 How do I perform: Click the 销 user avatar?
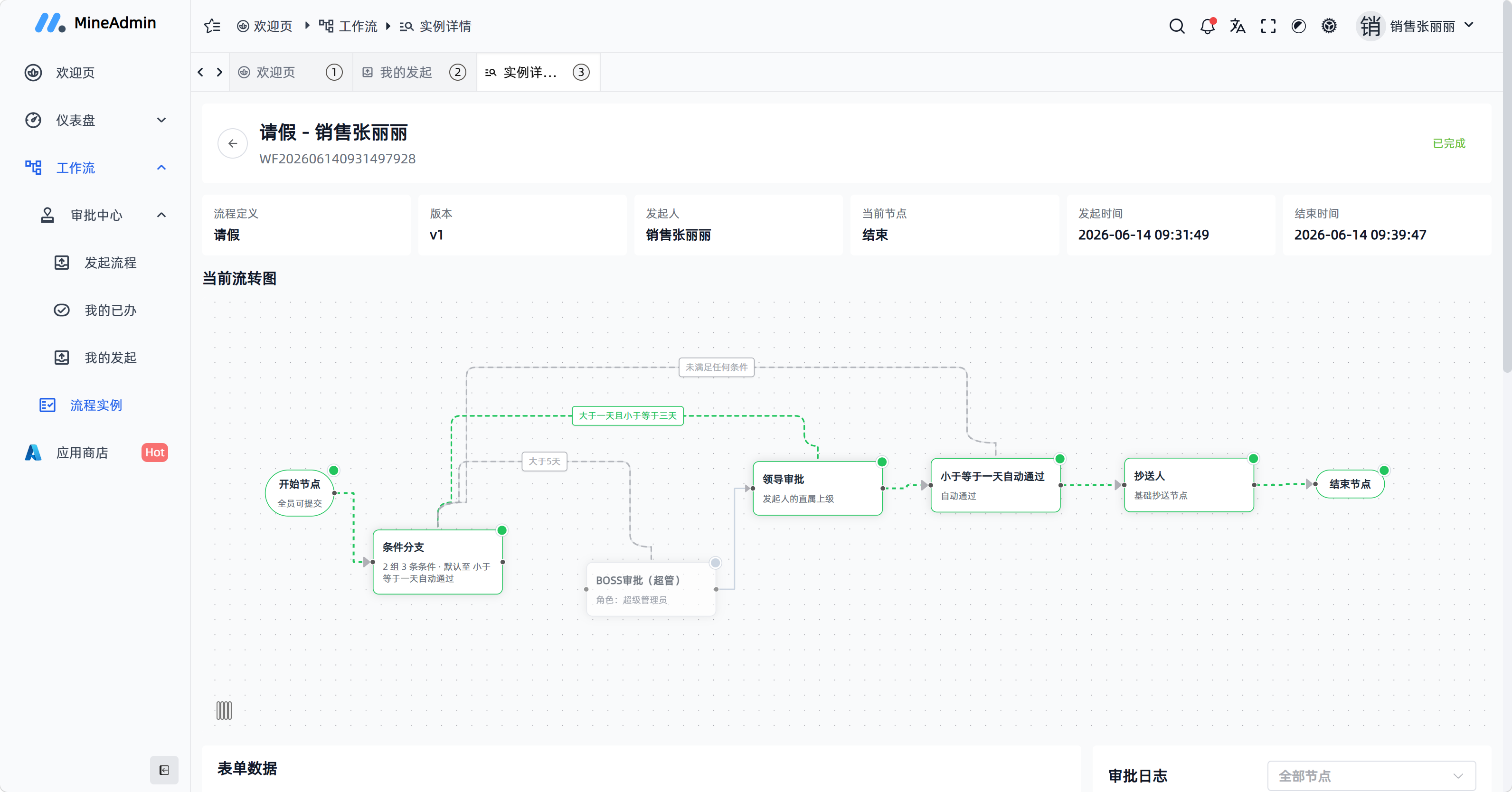pos(1370,26)
